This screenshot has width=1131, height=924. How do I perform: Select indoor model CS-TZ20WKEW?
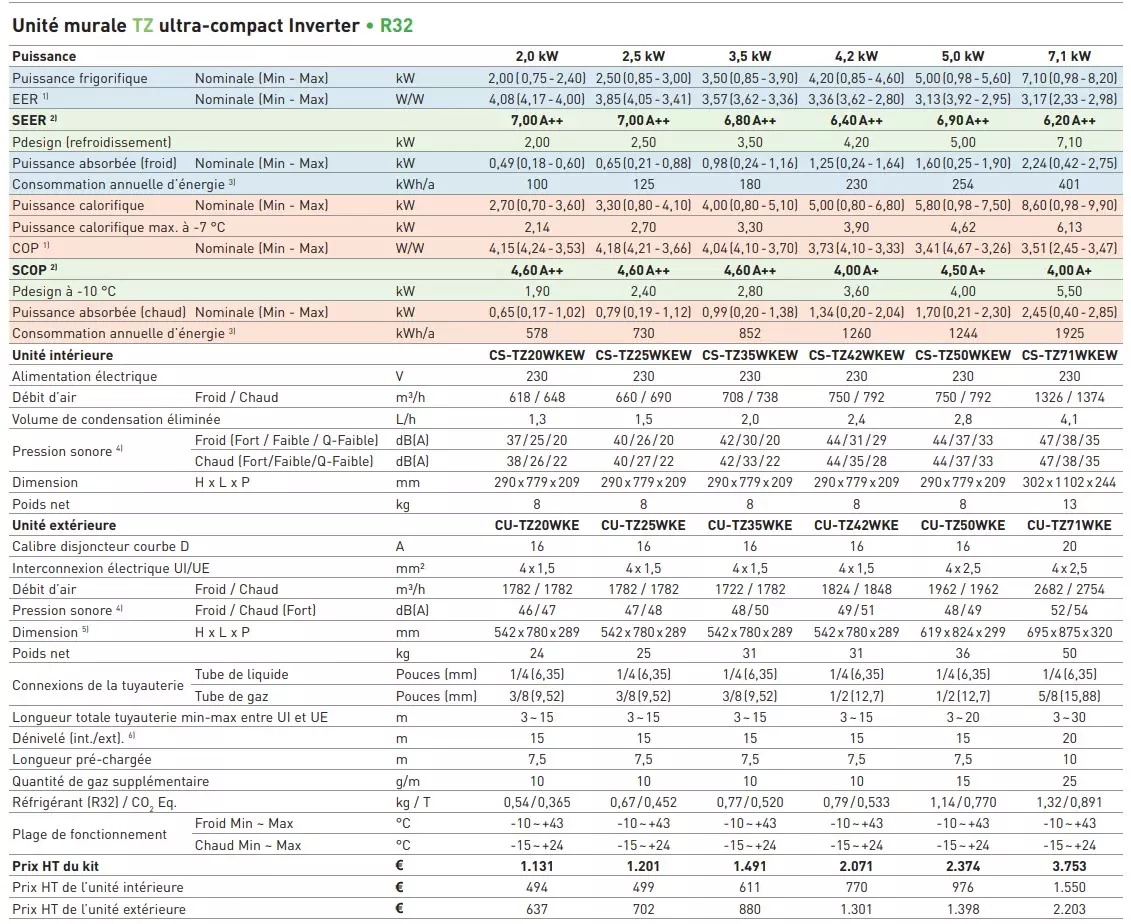click(x=537, y=355)
